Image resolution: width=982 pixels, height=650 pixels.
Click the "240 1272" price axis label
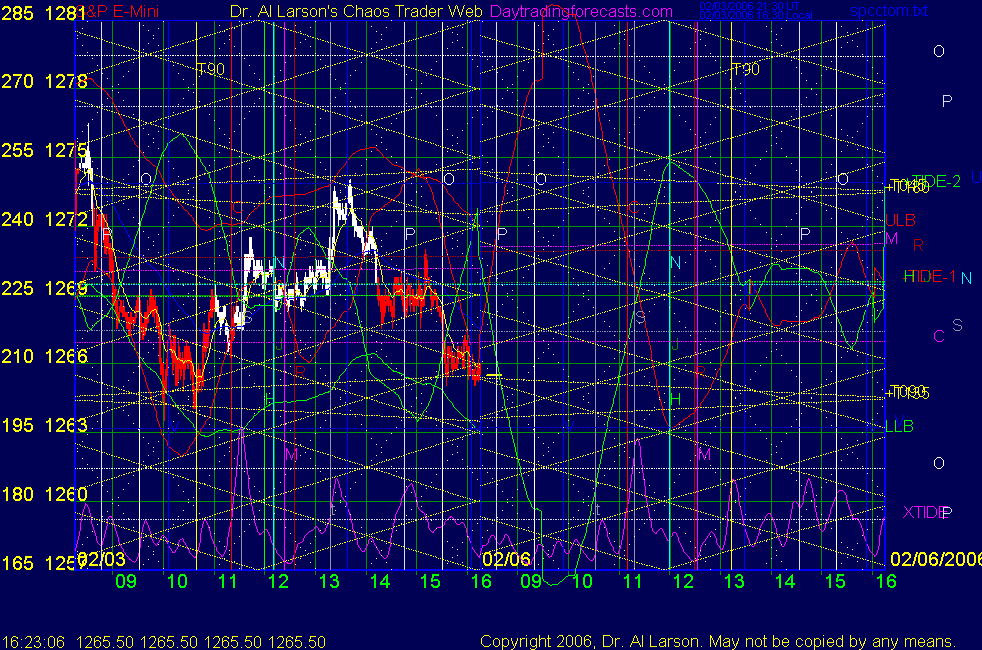[x=44, y=219]
